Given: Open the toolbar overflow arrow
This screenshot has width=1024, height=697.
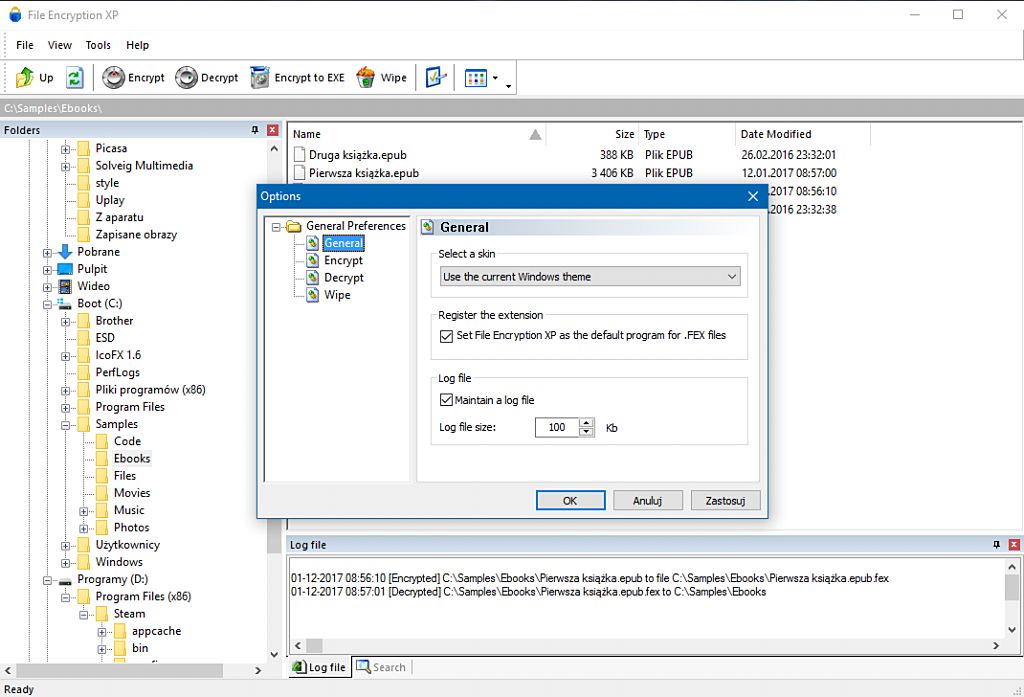Looking at the screenshot, I should pos(508,86).
